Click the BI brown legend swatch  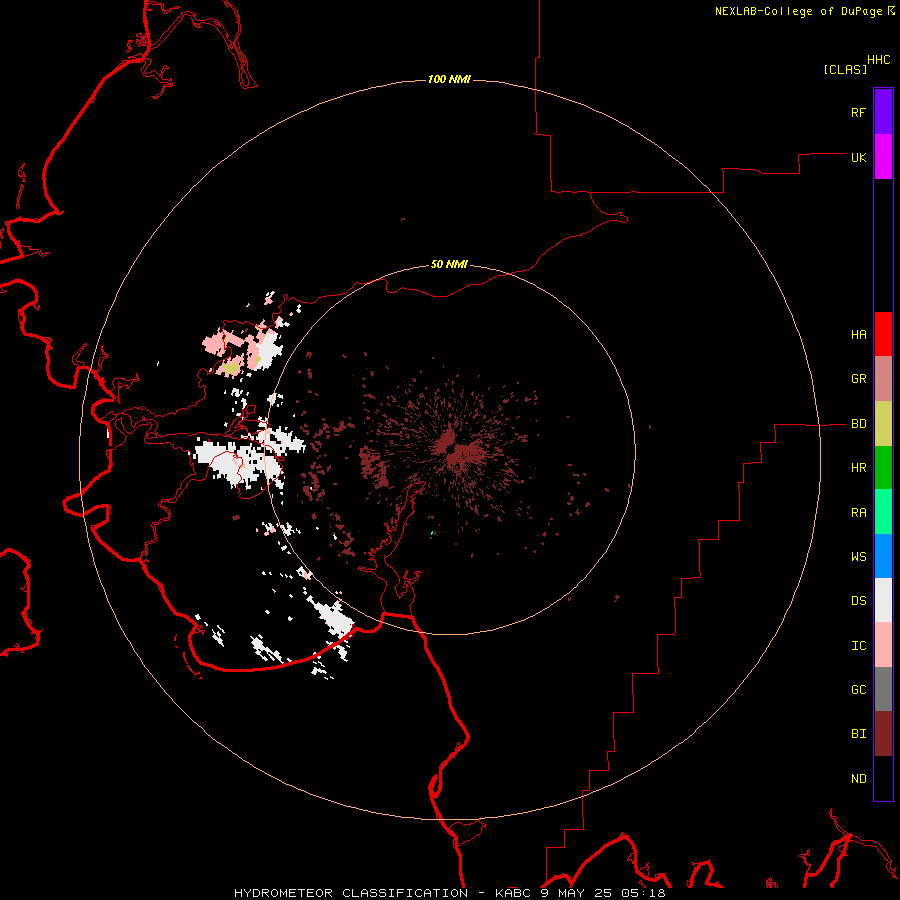point(883,734)
